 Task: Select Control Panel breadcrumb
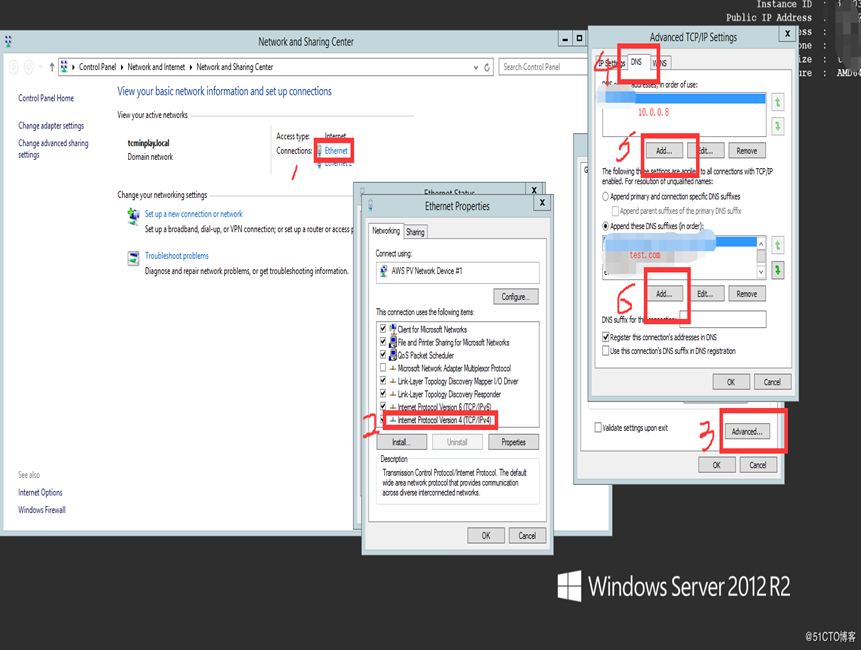tap(97, 67)
